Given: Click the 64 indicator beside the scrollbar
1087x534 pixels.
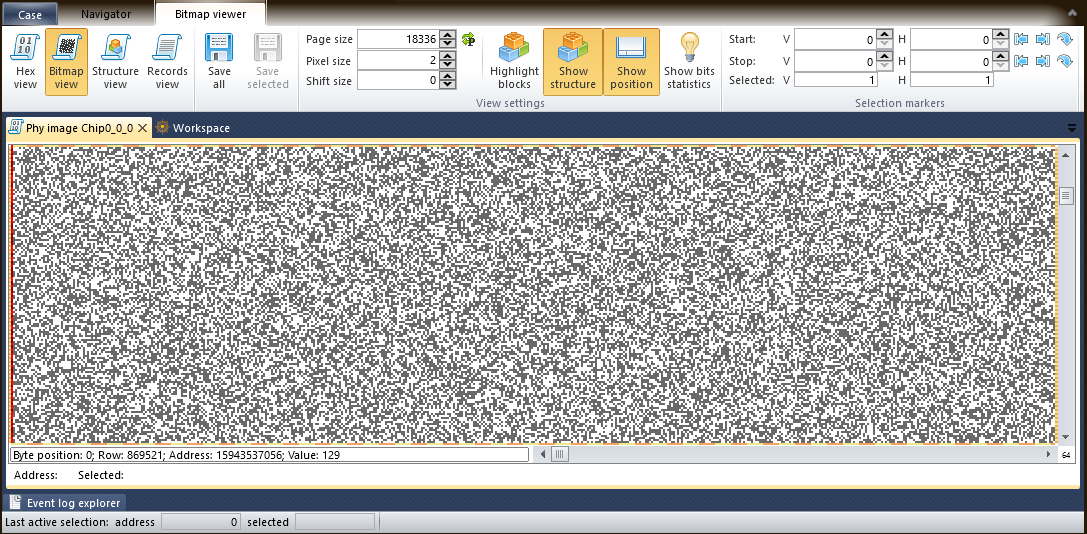Looking at the screenshot, I should coord(1066,455).
